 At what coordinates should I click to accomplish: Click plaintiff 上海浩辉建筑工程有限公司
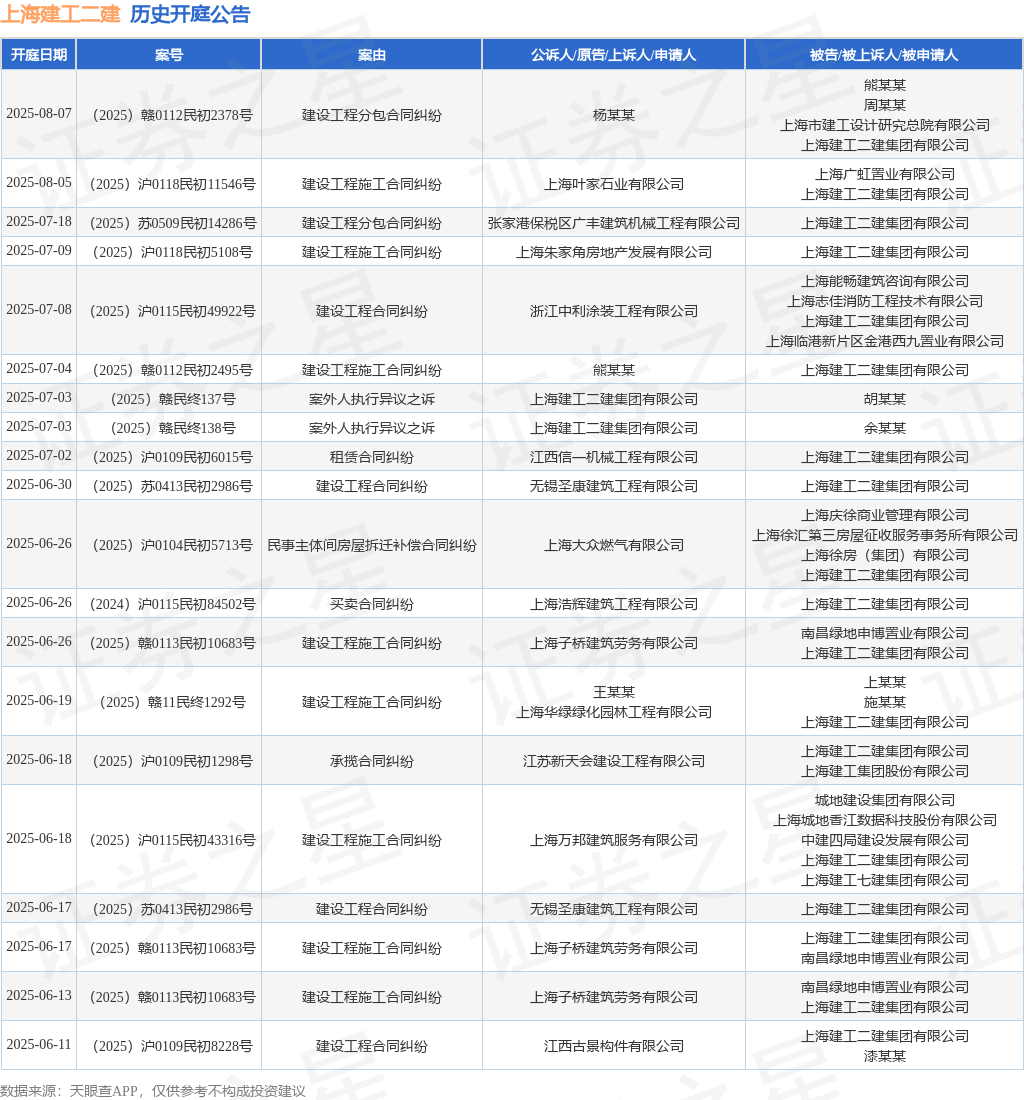coord(614,604)
